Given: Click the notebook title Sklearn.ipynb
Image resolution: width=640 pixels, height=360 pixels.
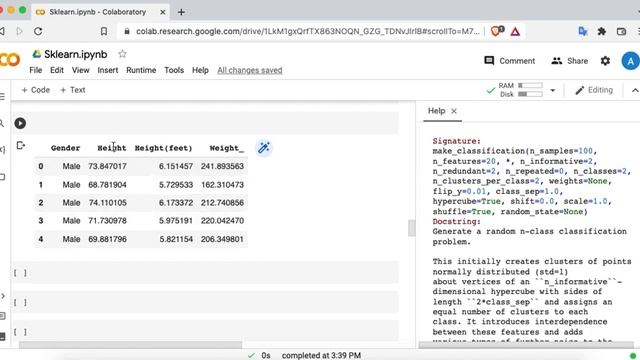Looking at the screenshot, I should (76, 54).
